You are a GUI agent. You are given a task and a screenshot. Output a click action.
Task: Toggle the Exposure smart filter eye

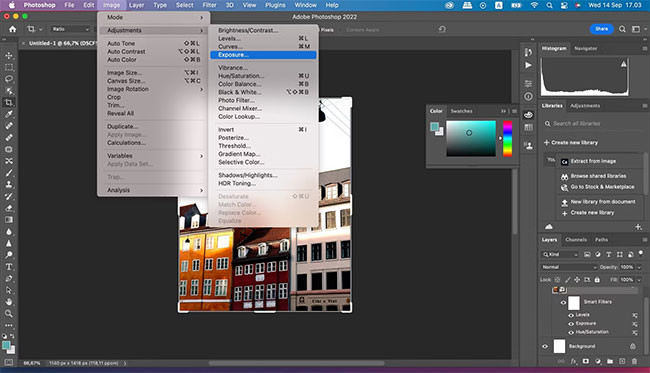click(x=571, y=324)
